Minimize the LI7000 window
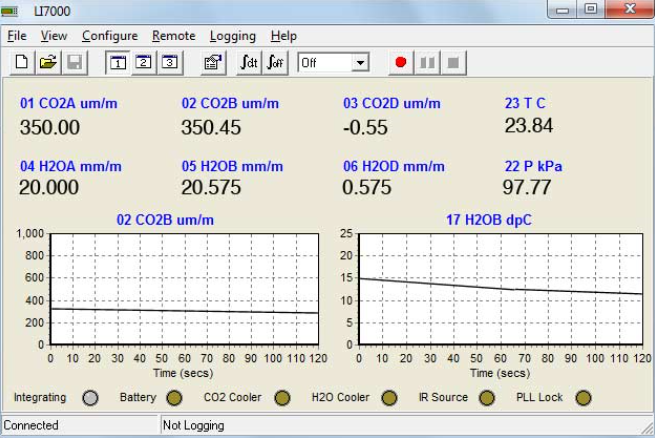 [562, 9]
